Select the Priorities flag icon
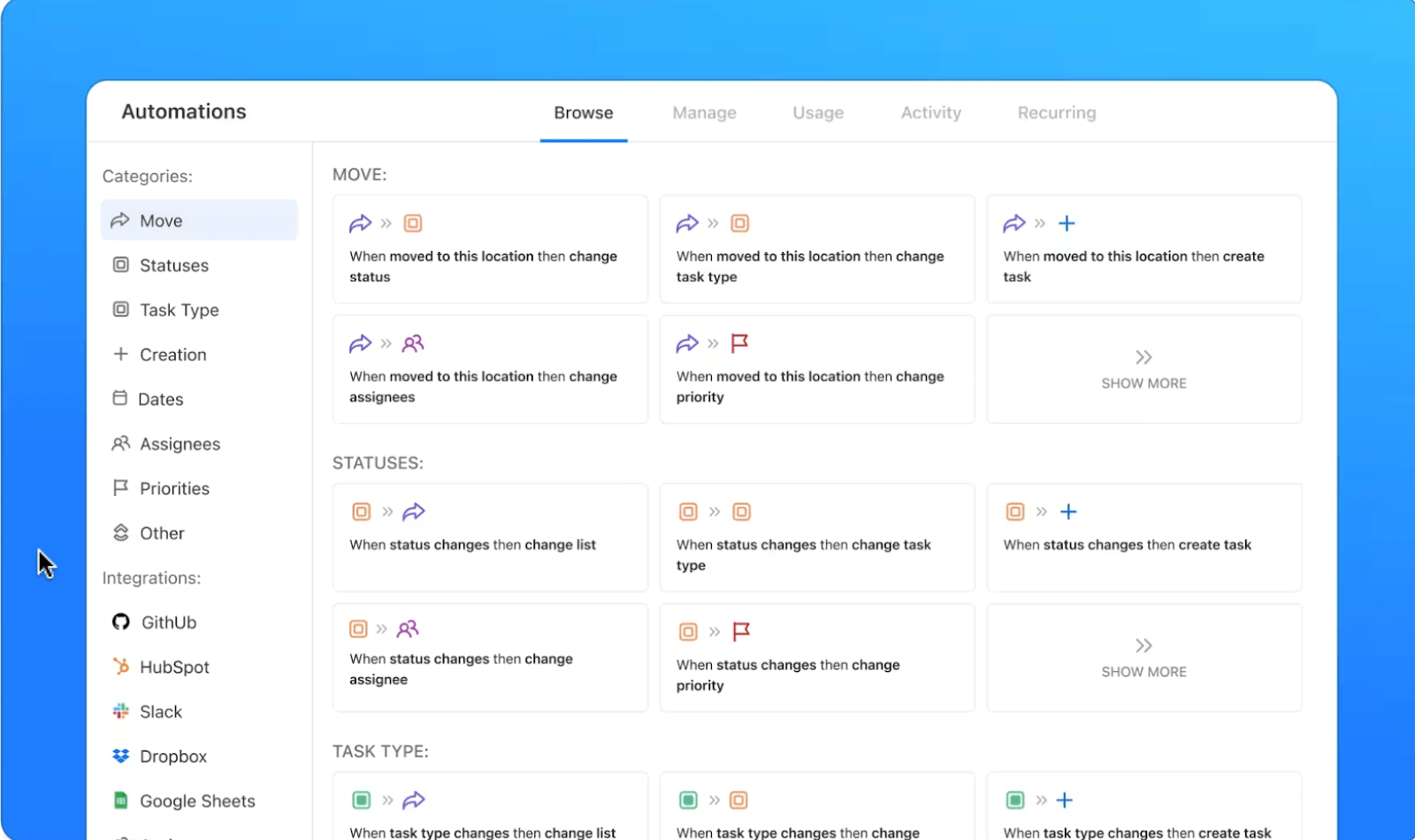Screen dimensions: 1415x840 [120, 487]
